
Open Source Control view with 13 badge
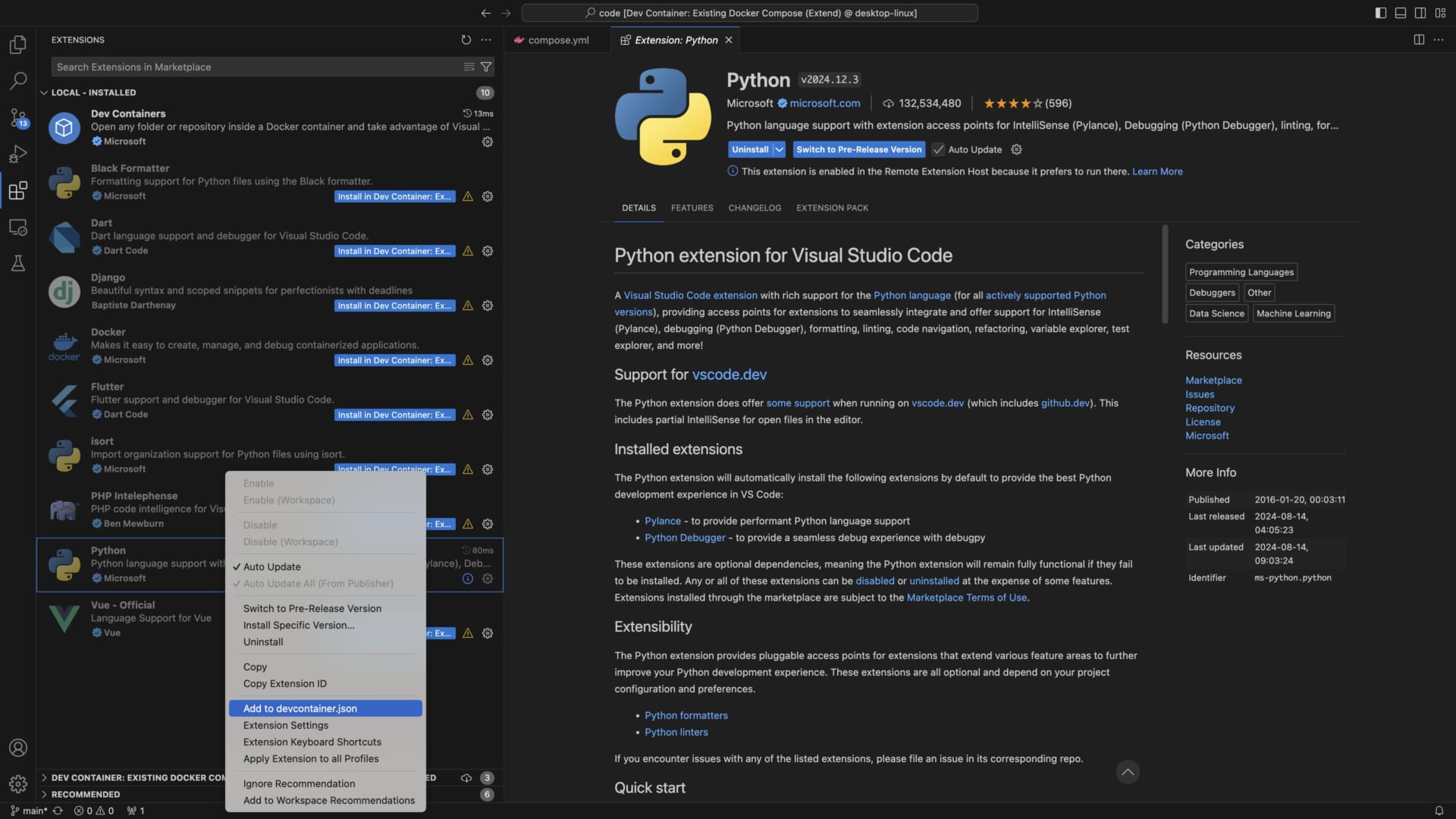(18, 118)
